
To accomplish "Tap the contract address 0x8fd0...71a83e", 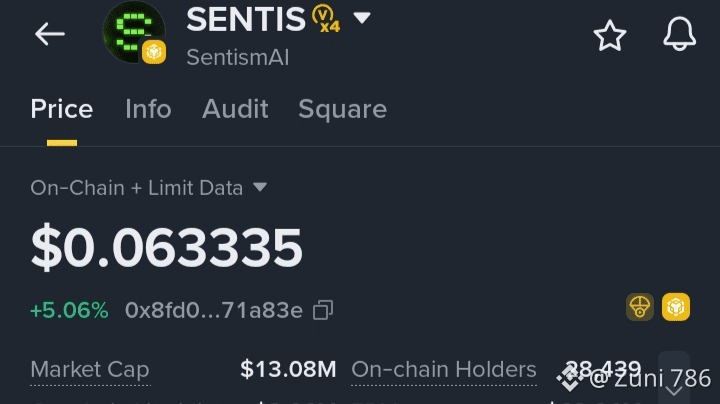I will [213, 310].
